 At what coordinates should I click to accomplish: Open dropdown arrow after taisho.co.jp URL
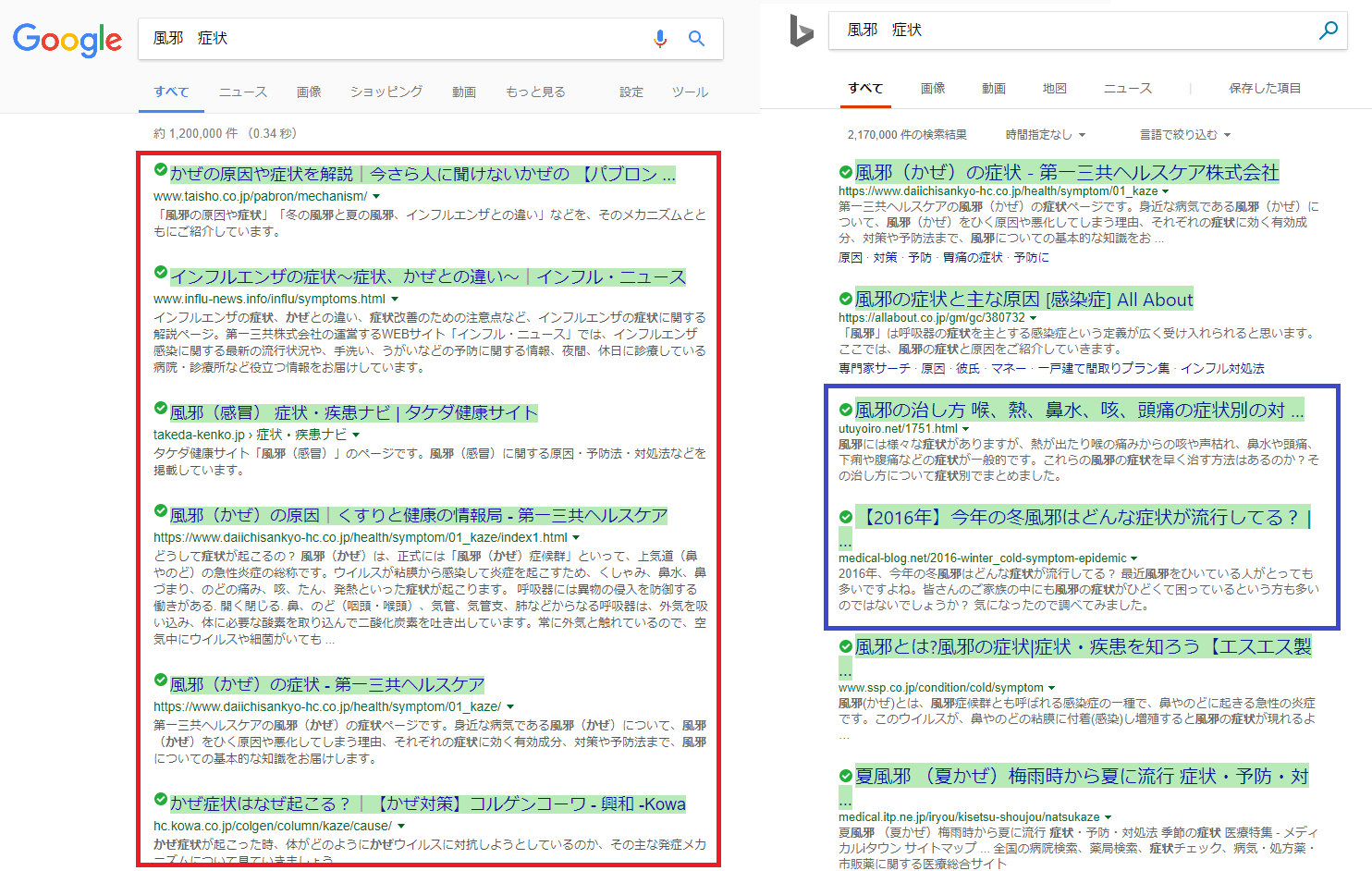[376, 197]
